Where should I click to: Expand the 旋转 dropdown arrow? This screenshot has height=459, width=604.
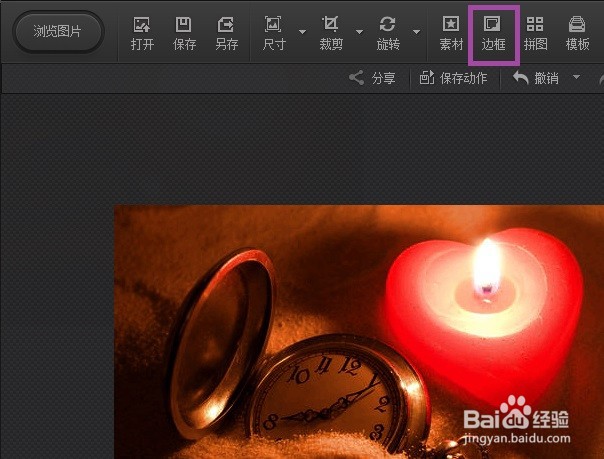tap(416, 32)
